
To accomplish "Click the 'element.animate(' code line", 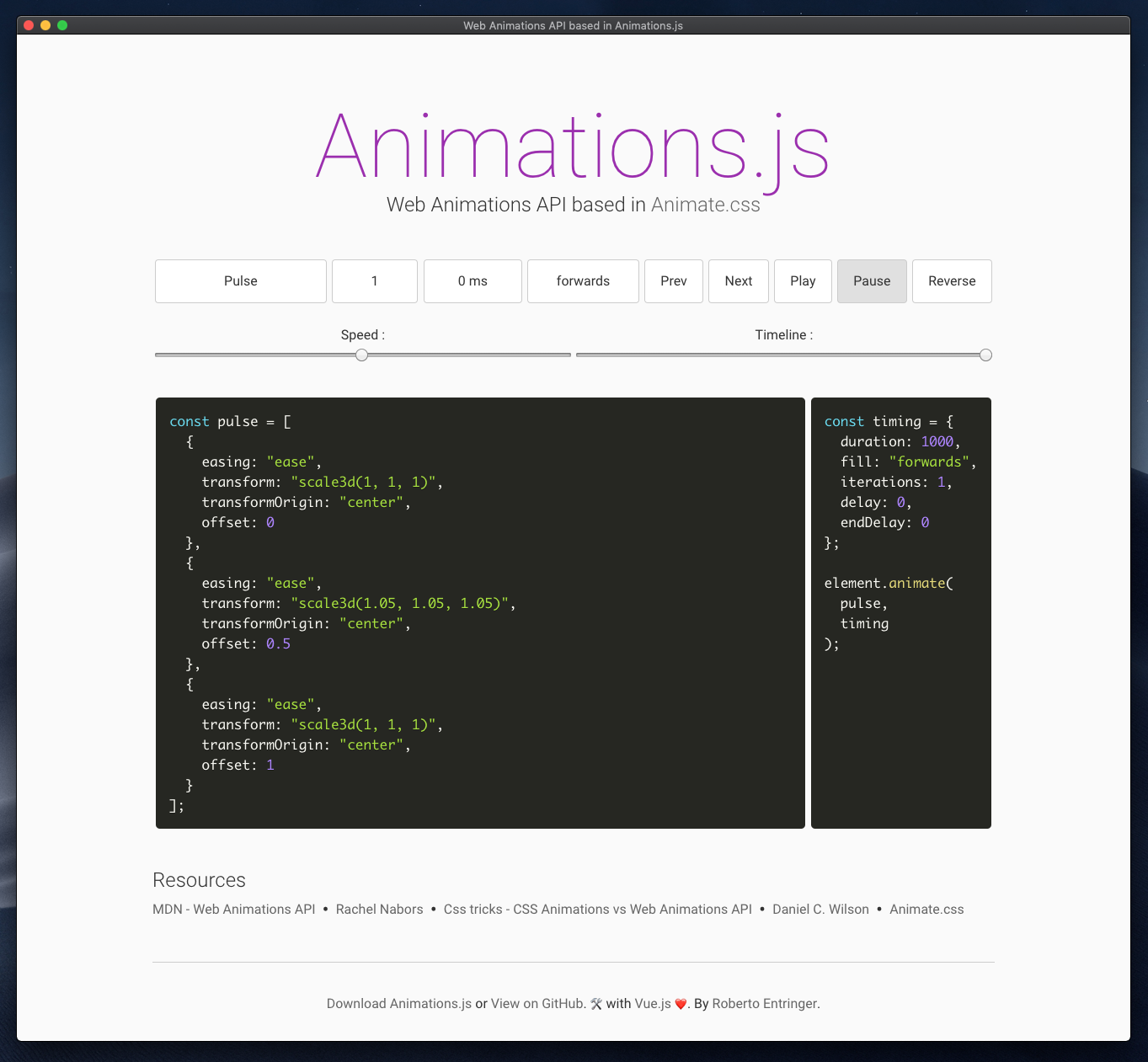I will point(889,584).
